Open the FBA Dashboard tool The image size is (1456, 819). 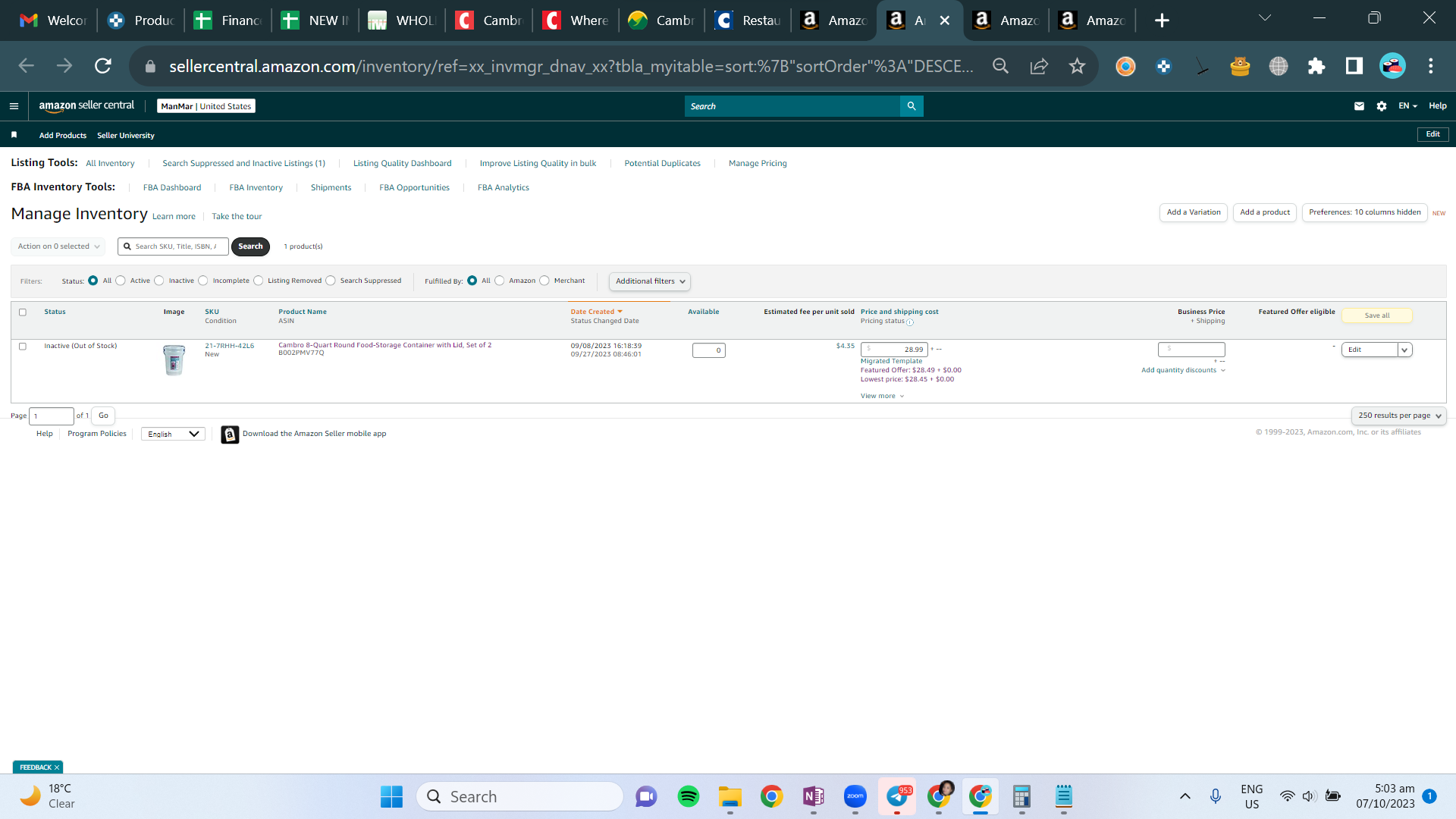(x=172, y=187)
